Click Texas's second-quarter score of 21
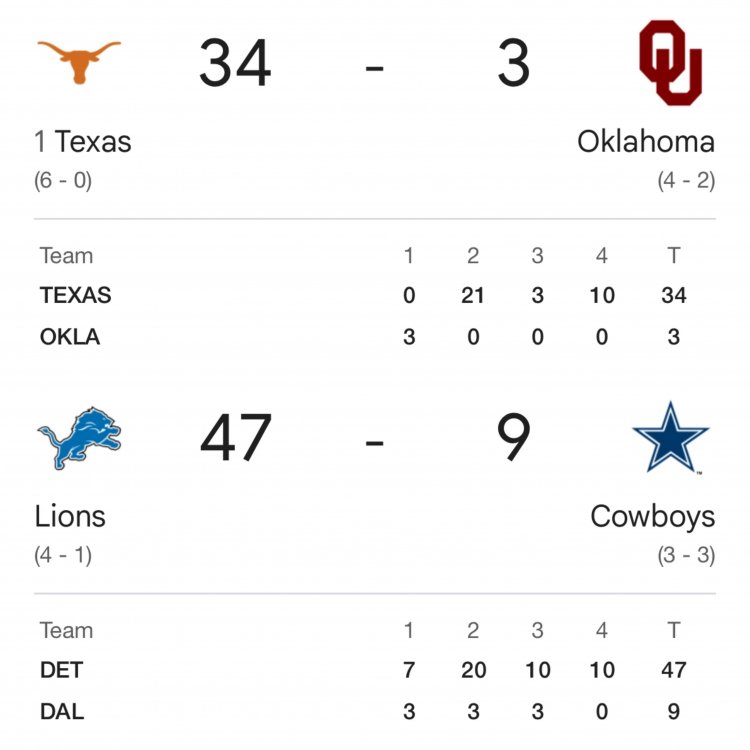Screen dimensions: 750x750 pos(473,295)
